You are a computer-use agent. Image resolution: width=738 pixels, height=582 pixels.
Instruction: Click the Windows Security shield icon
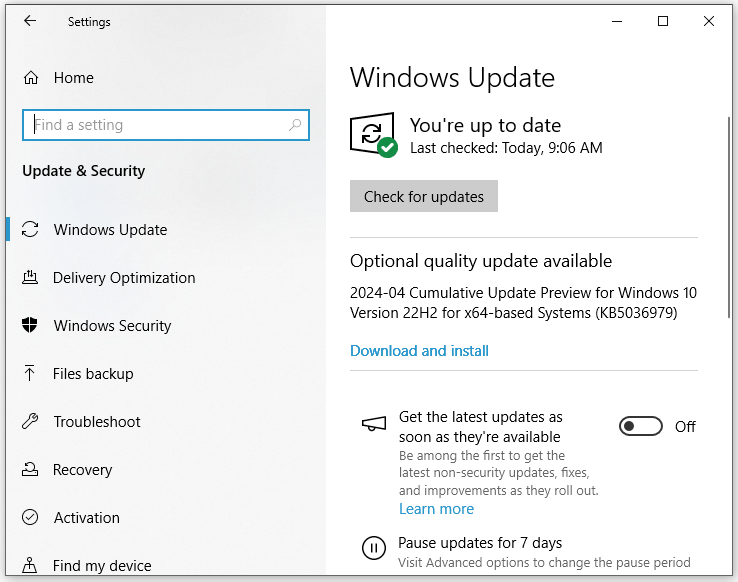coord(30,325)
